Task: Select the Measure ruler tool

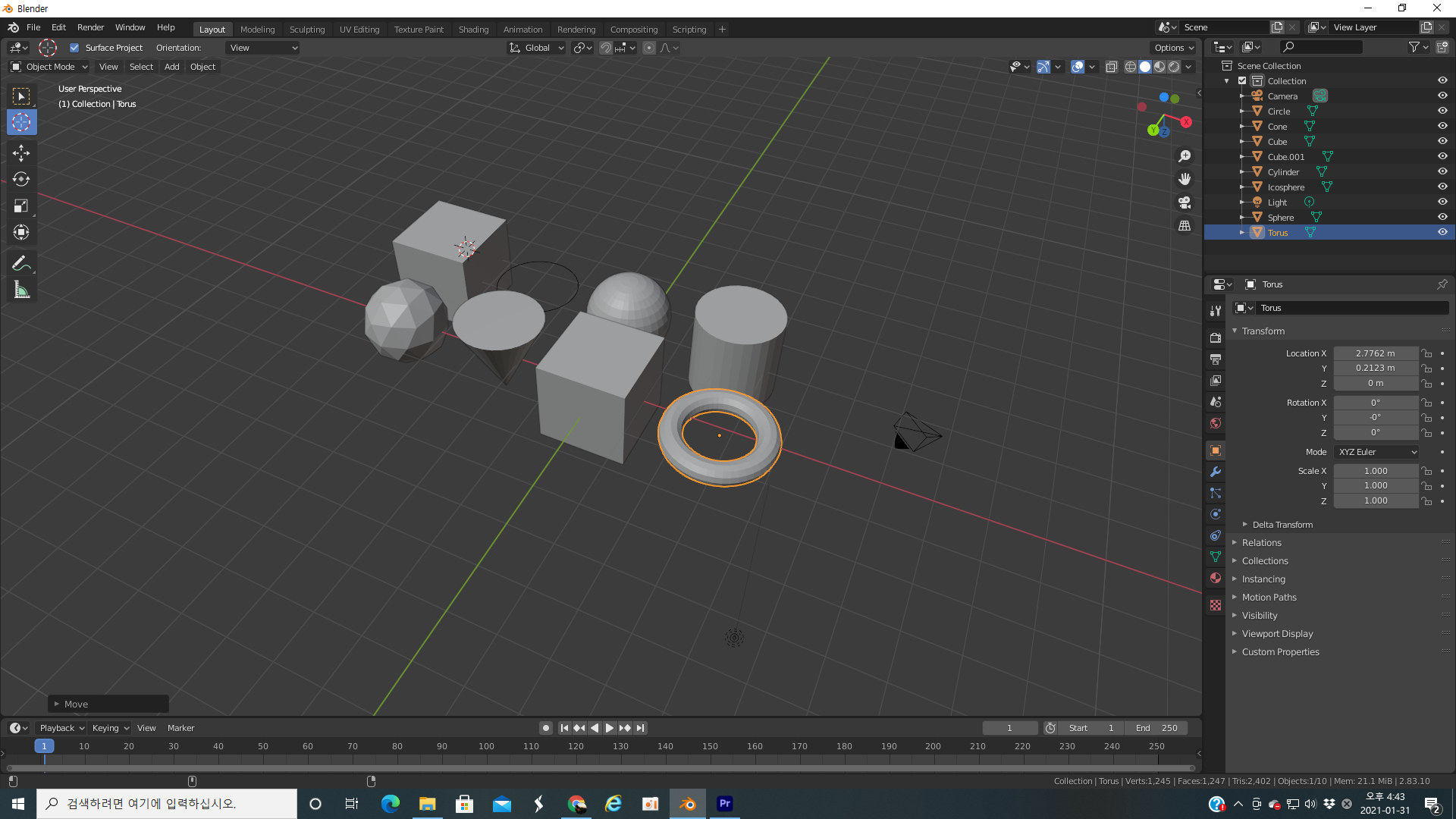Action: point(21,290)
